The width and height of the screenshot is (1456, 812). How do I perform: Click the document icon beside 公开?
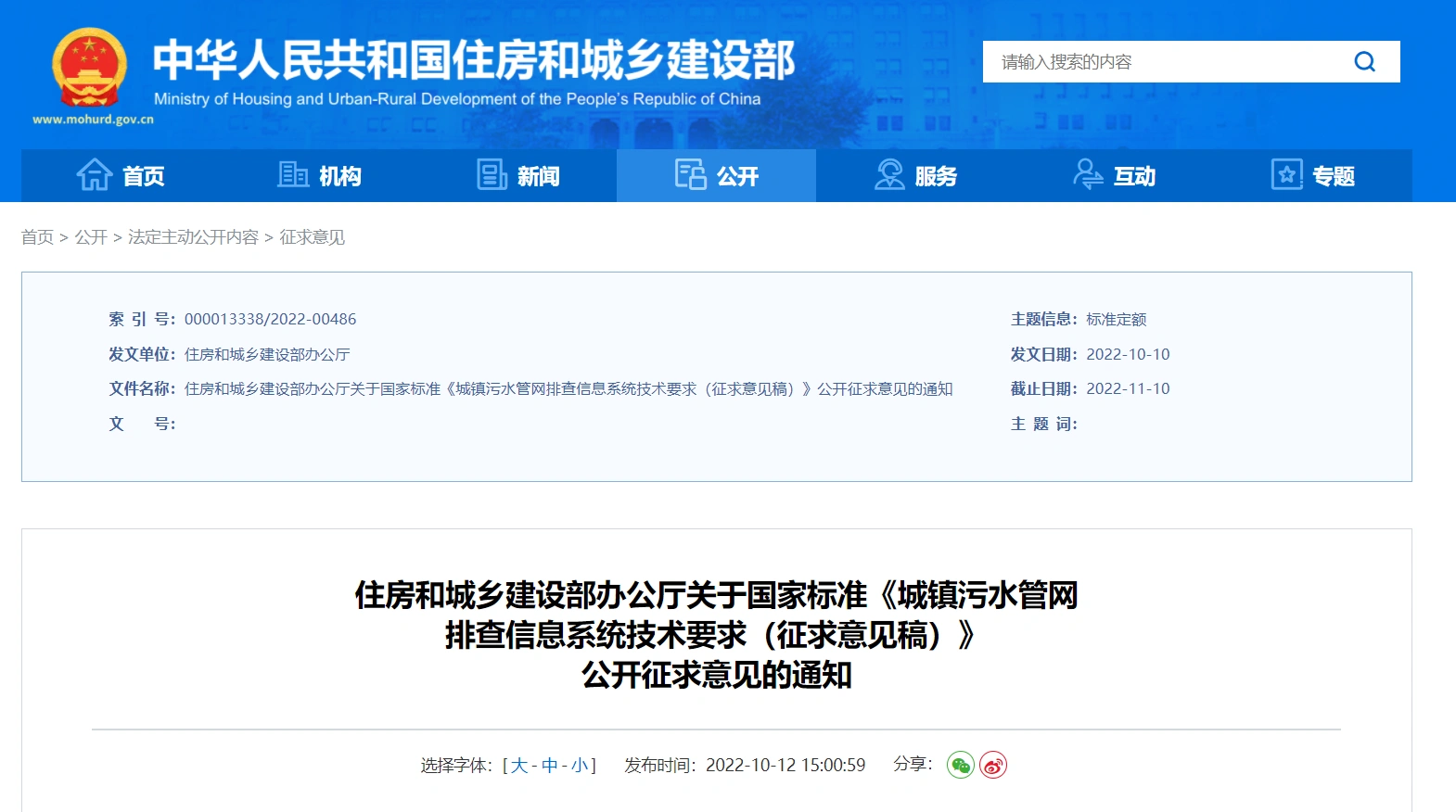click(690, 174)
